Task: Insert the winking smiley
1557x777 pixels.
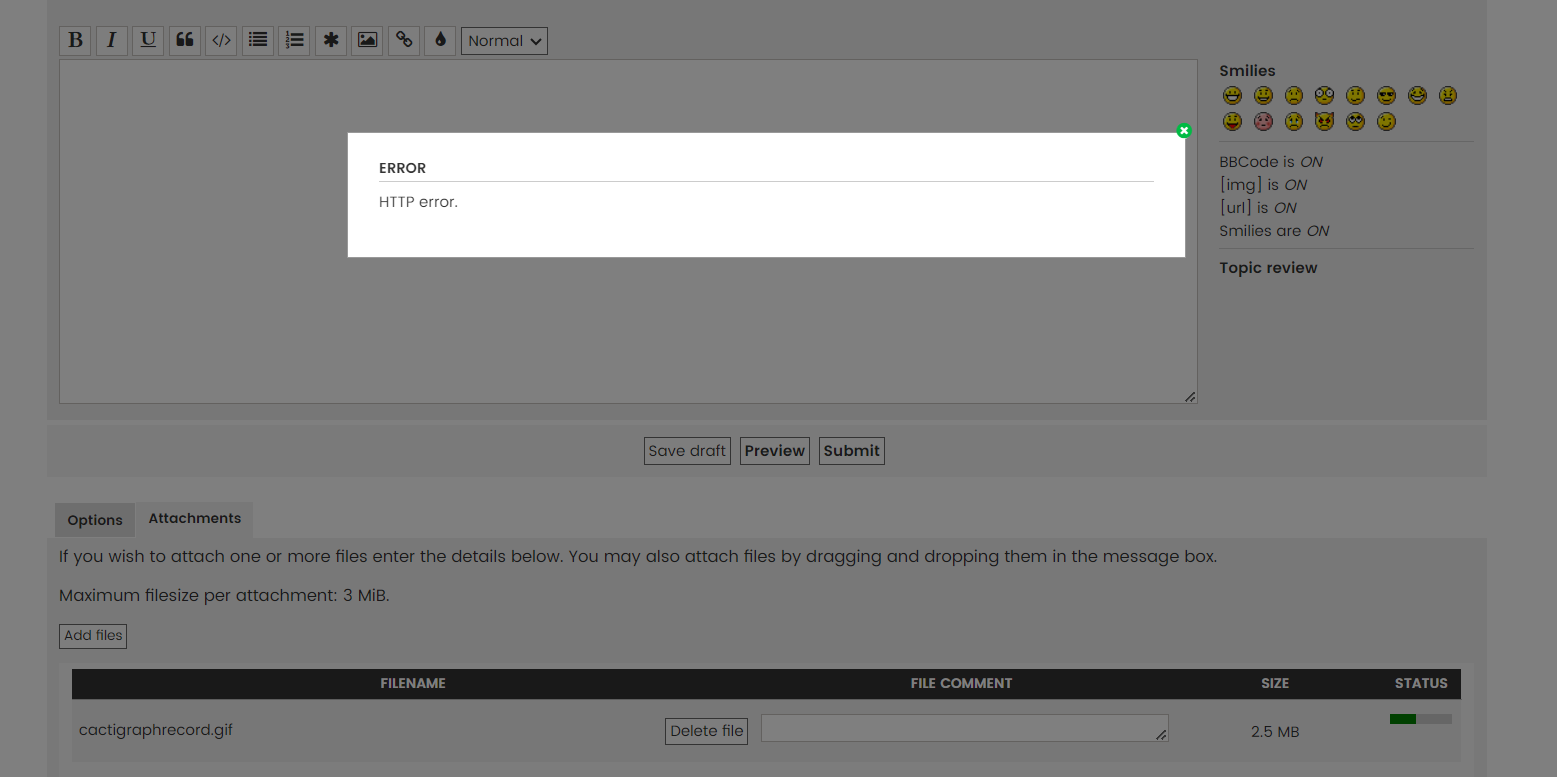Action: click(x=1386, y=122)
